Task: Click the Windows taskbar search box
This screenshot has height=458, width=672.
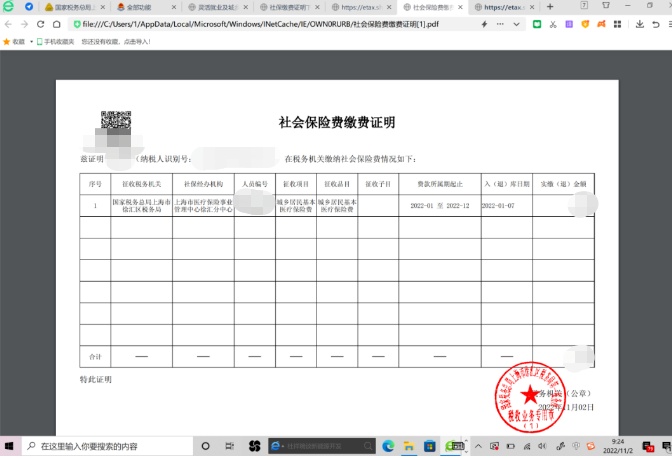Action: 107,446
